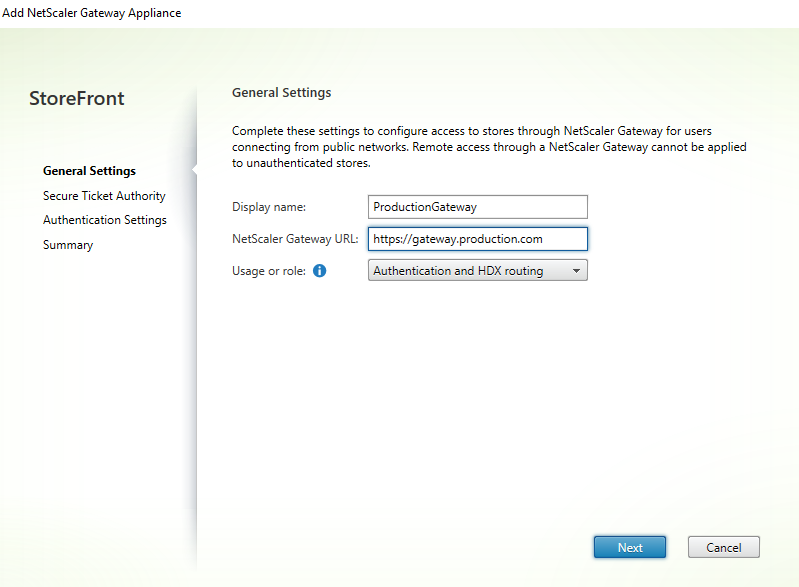
Task: Click the Add NetScaler Gateway Appliance window title
Action: coord(92,12)
